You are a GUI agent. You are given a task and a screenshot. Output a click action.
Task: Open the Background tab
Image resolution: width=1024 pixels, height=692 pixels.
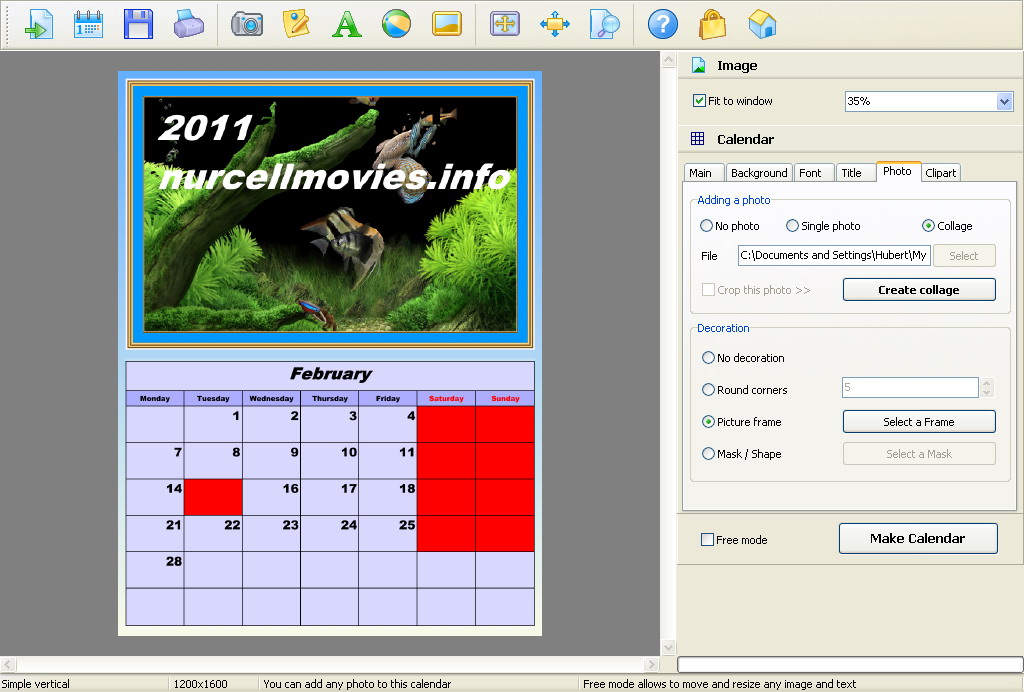coord(759,173)
